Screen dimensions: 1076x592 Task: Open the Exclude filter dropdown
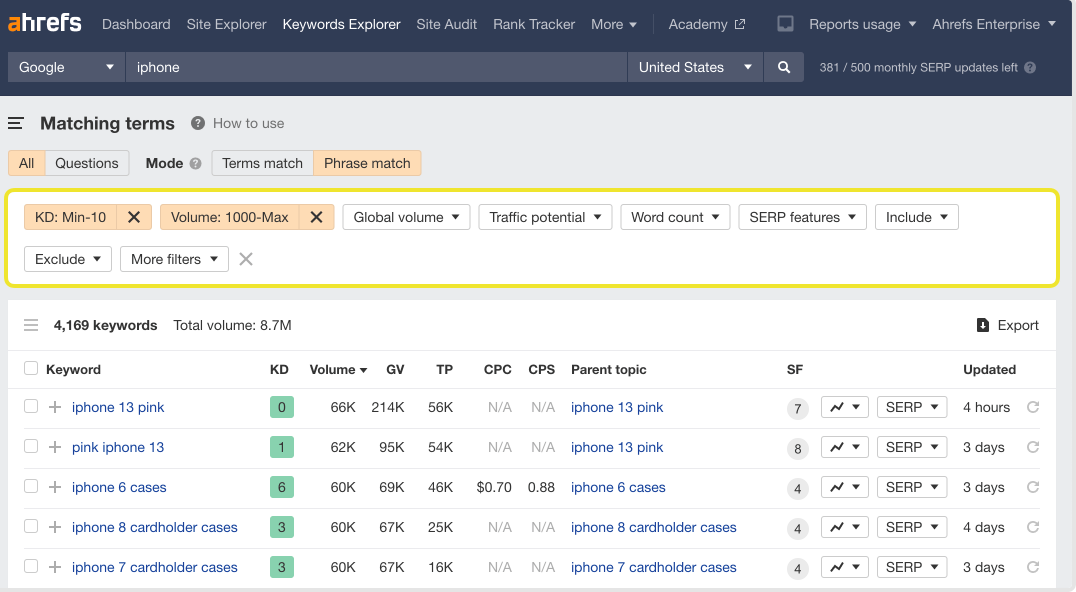(67, 259)
